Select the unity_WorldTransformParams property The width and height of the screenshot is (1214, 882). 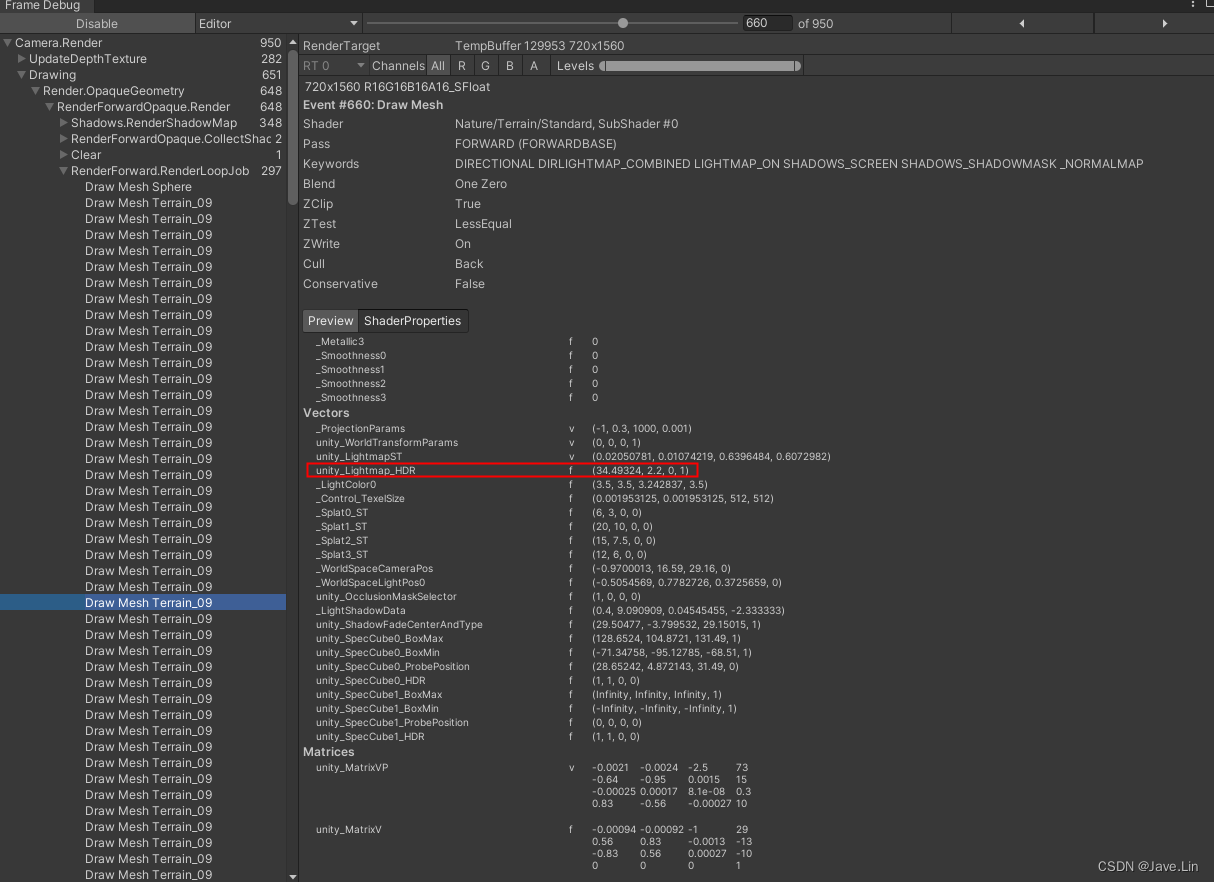386,442
